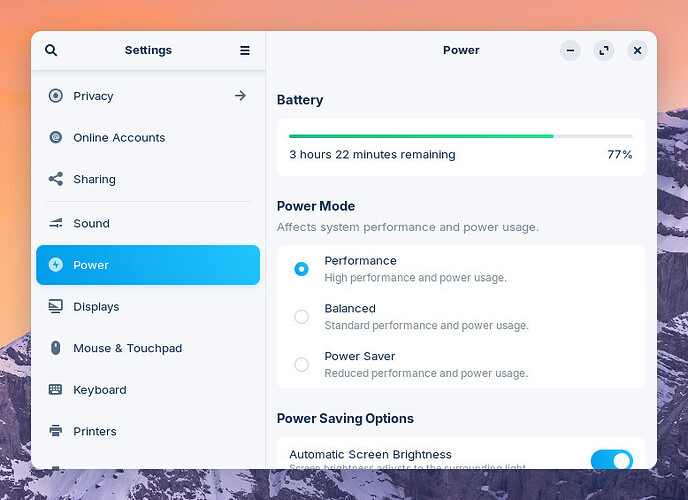Expand Privacy submenu with arrow
Screen dimensions: 688x500
pos(240,96)
